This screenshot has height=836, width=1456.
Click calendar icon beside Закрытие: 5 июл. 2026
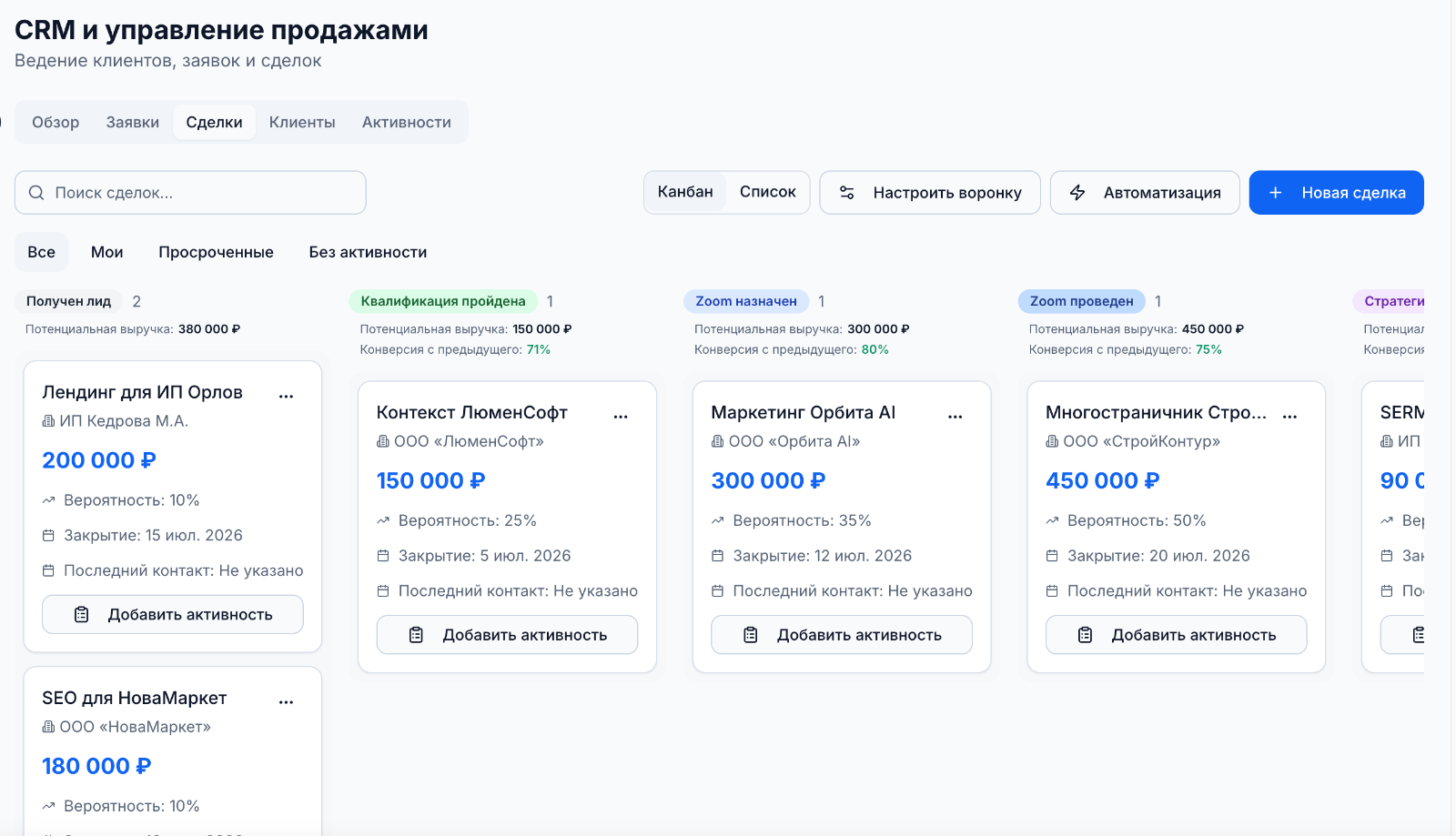click(x=383, y=556)
